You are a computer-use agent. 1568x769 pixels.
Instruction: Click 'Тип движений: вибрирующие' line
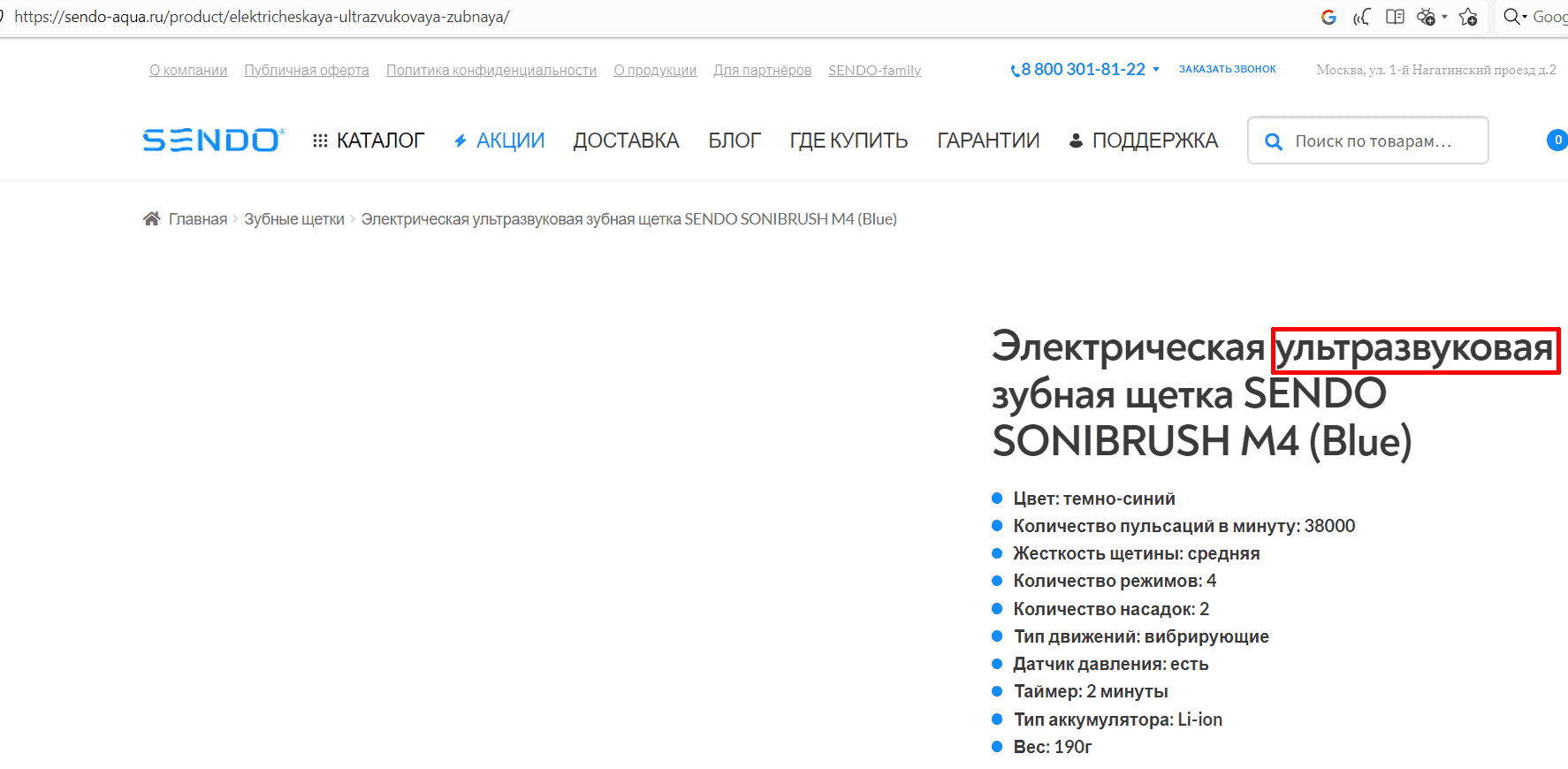point(1141,636)
